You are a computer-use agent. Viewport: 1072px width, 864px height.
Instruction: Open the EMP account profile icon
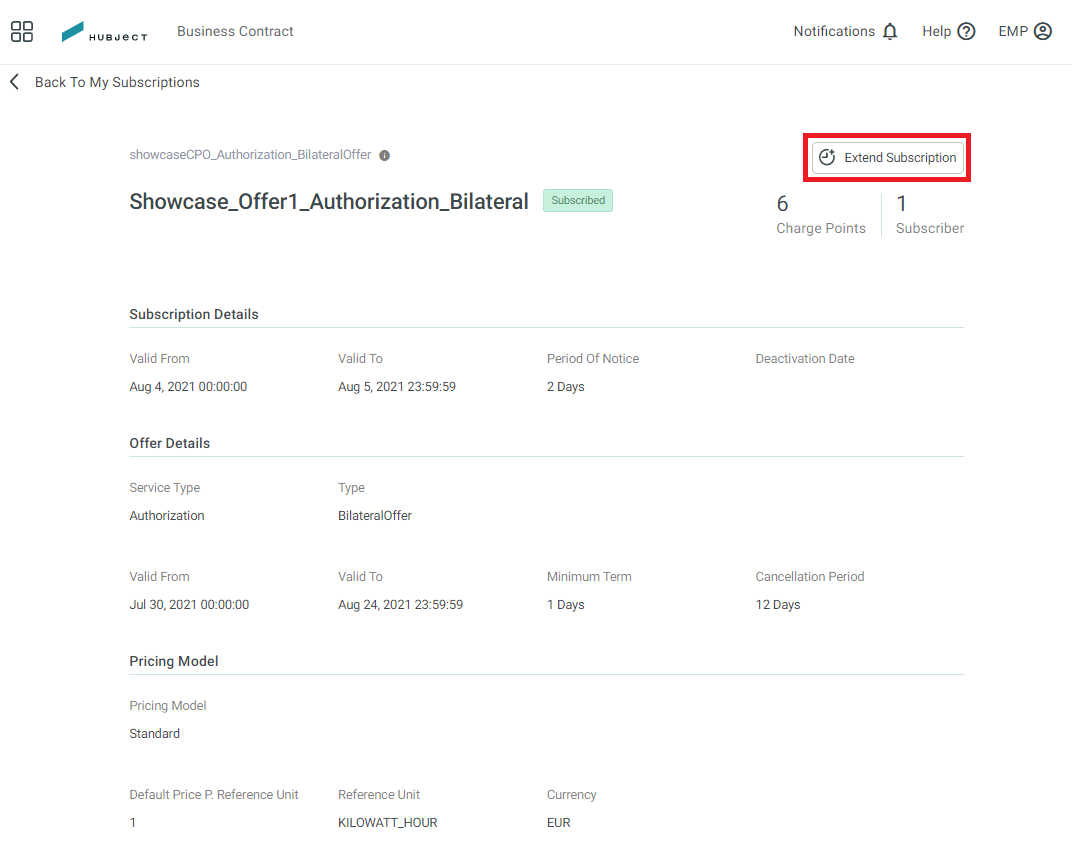tap(1042, 31)
